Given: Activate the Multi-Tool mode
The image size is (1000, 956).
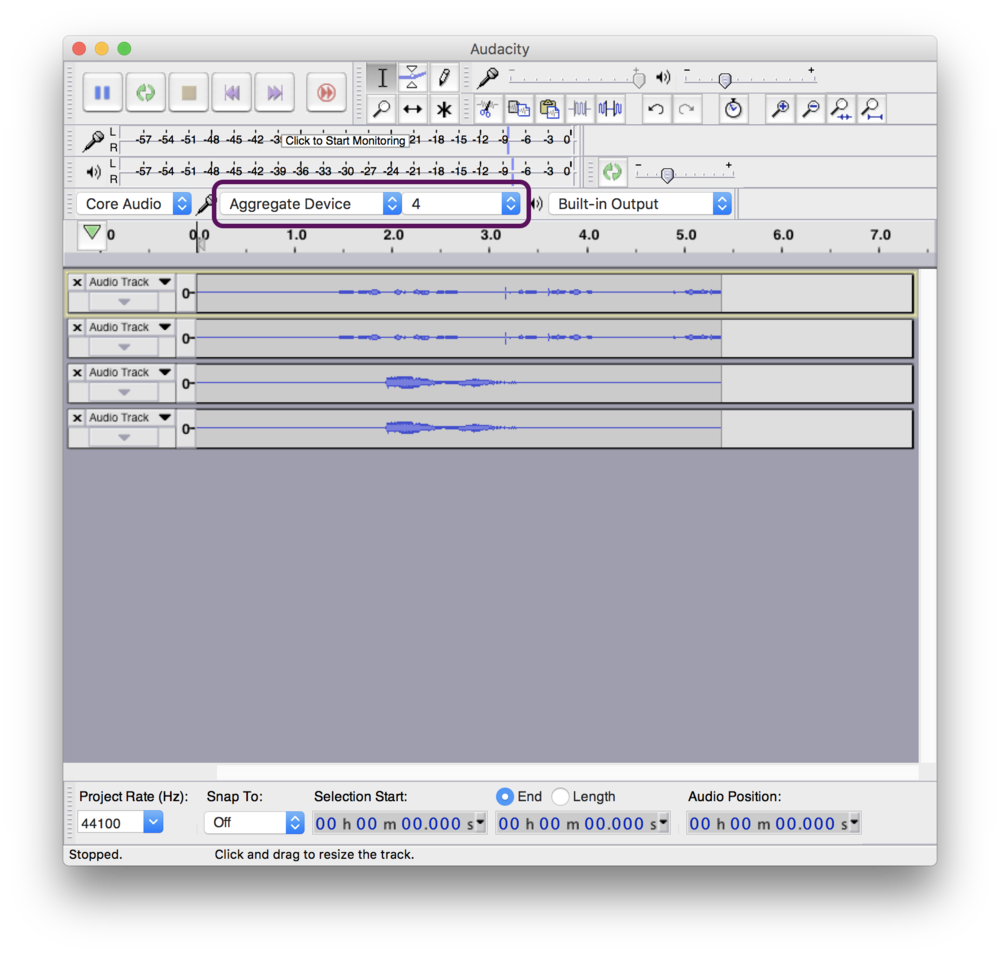Looking at the screenshot, I should pyautogui.click(x=443, y=109).
